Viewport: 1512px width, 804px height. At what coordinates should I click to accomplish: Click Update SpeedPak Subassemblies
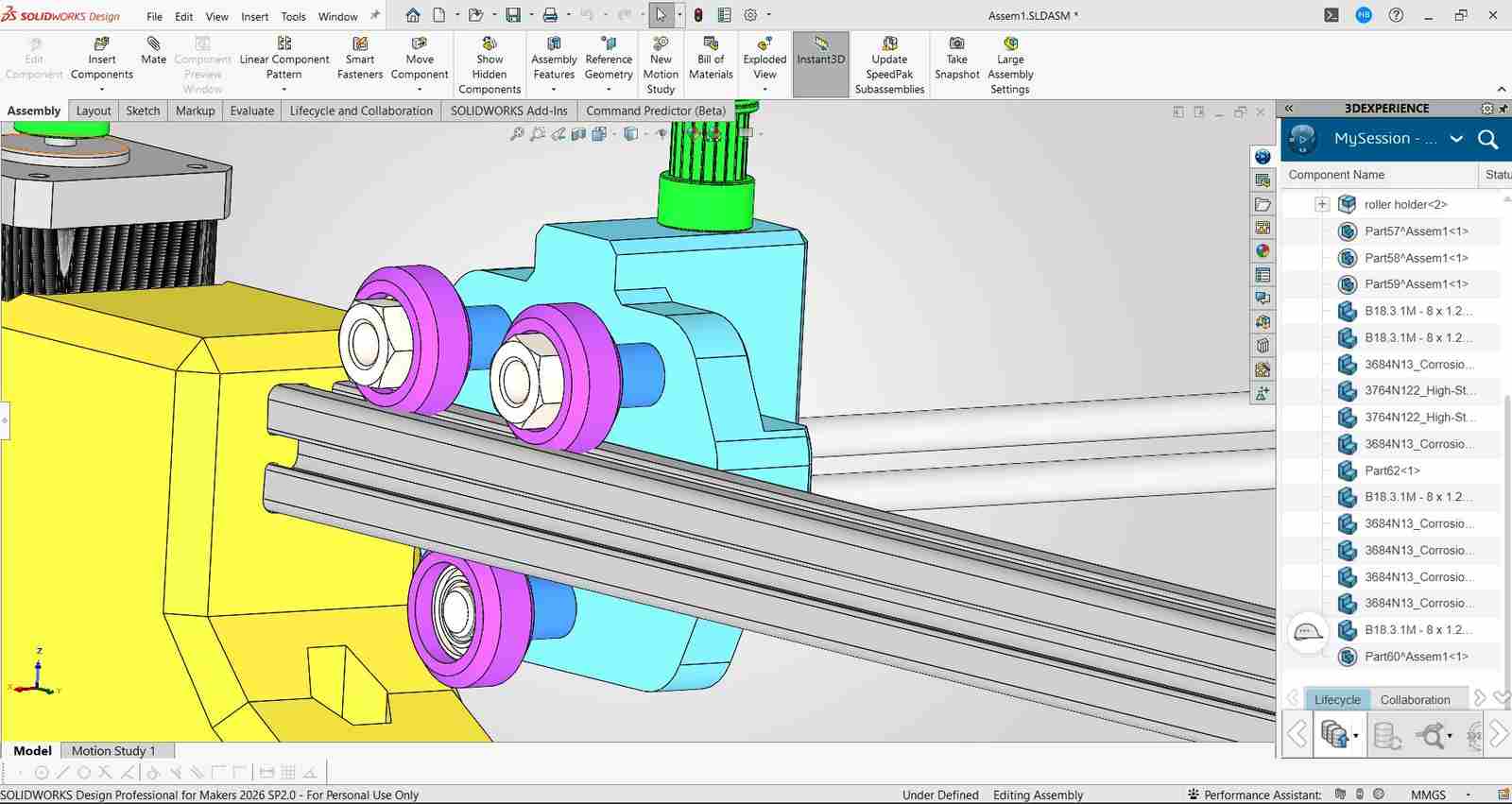(889, 65)
